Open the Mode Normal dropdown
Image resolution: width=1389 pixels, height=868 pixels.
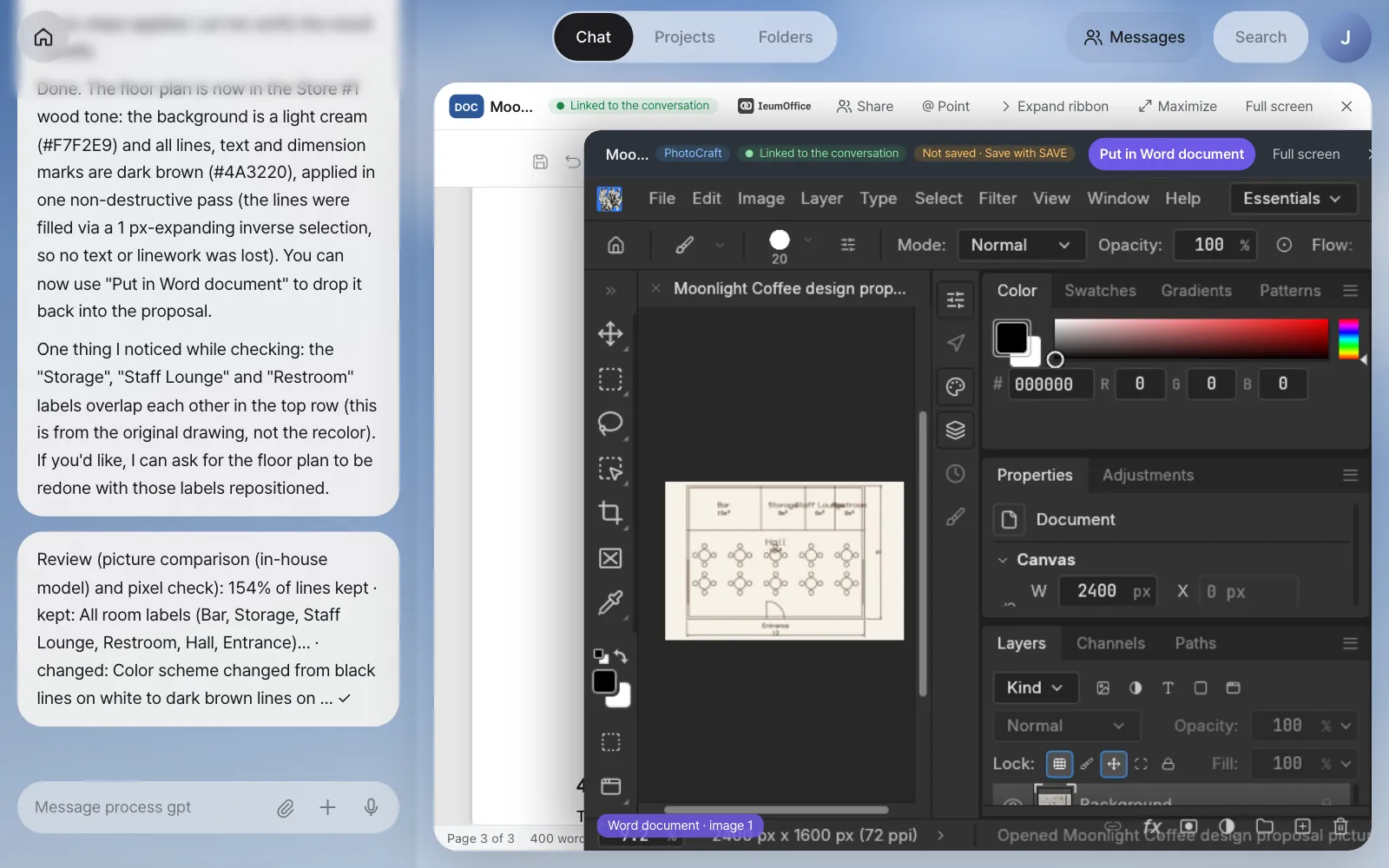point(1021,245)
